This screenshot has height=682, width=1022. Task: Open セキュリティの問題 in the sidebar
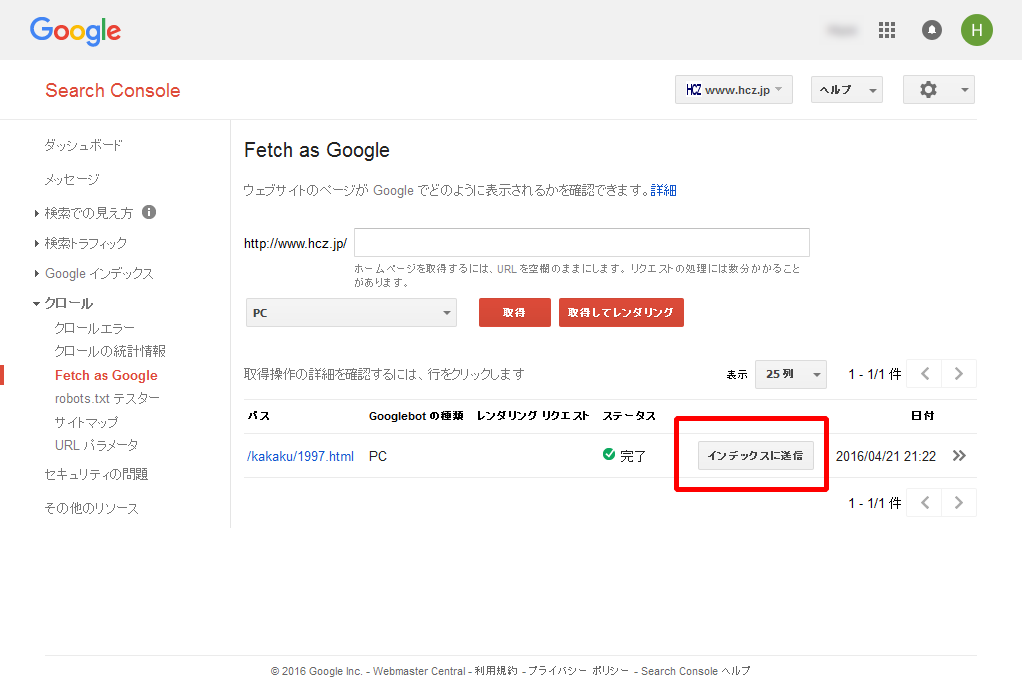tap(96, 474)
